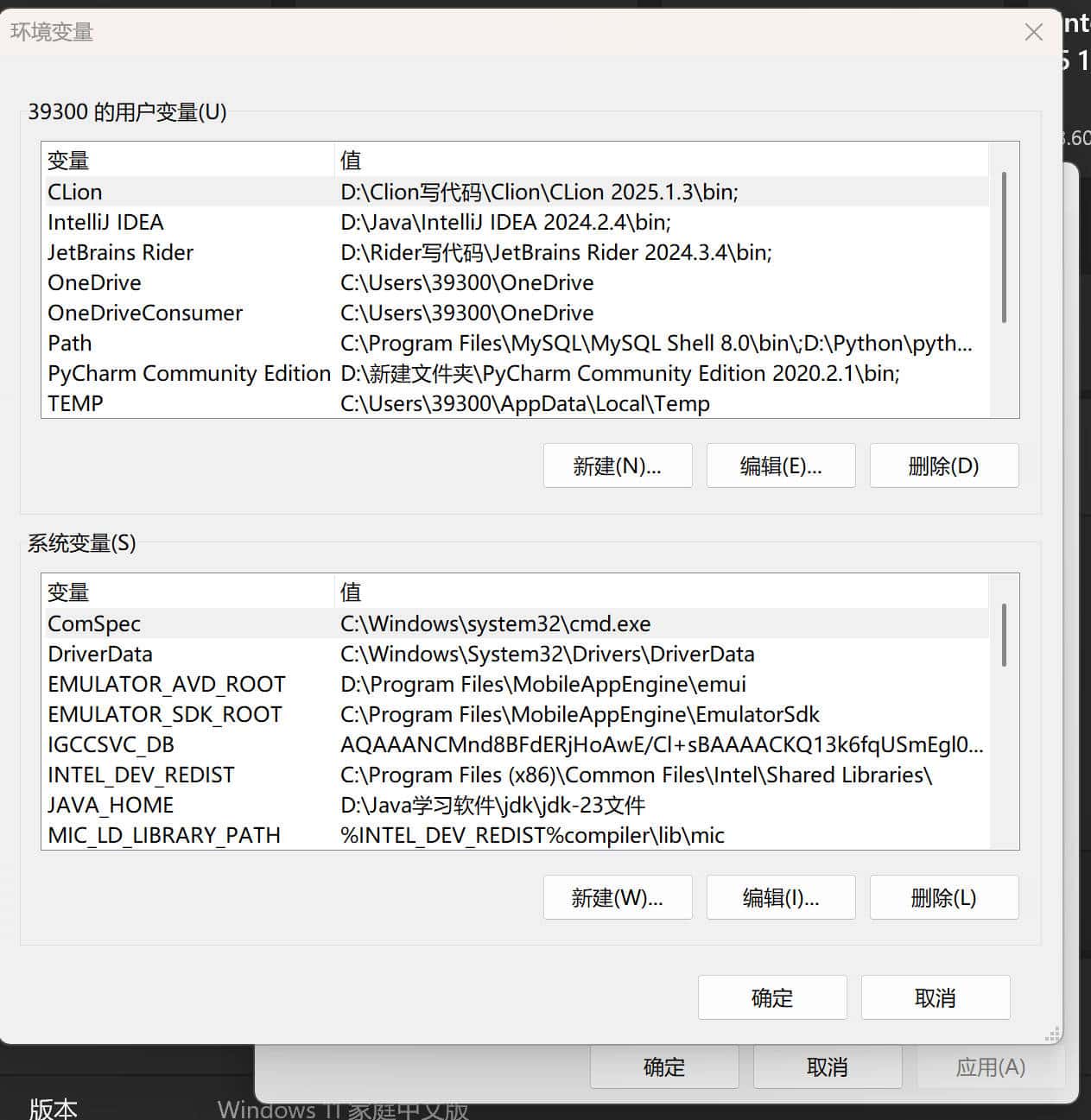Select the JetBrains Rider variable row
Viewport: 1091px width, 1120px height.
pyautogui.click(x=515, y=252)
